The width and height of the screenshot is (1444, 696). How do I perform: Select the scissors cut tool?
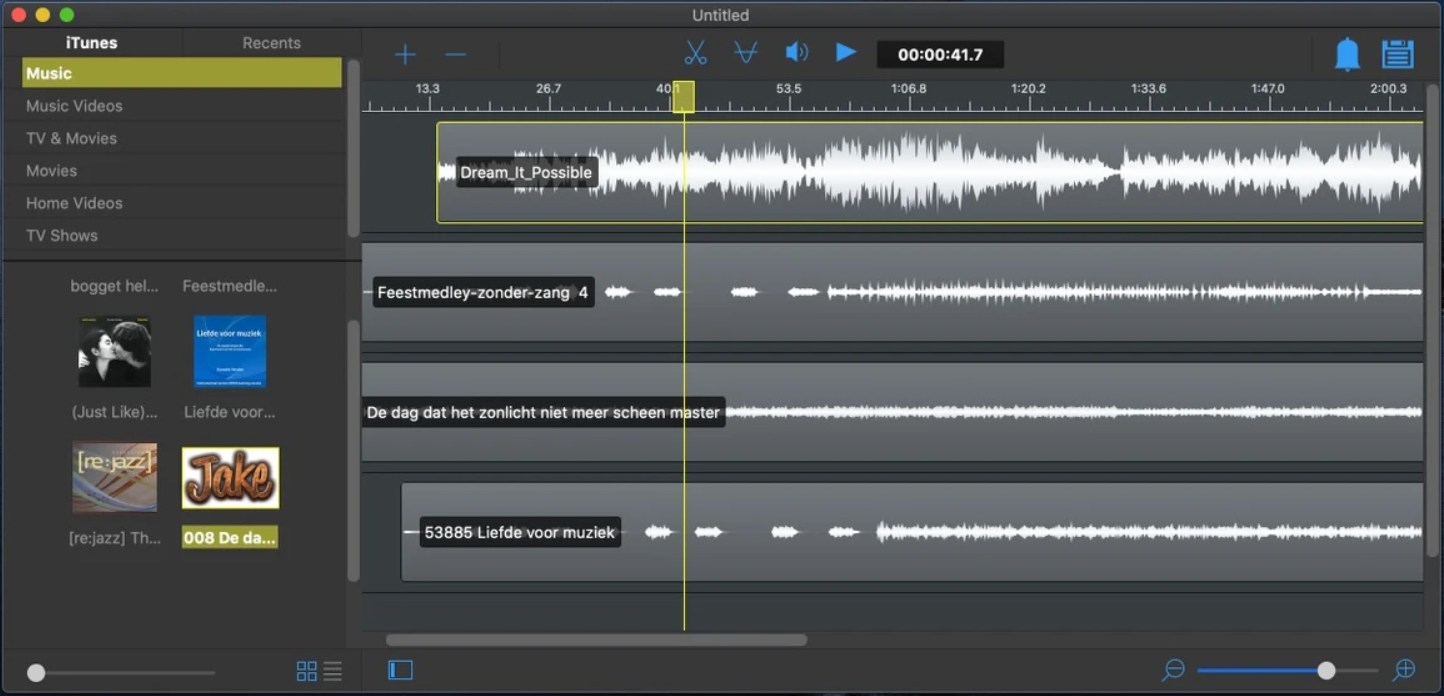coord(696,53)
